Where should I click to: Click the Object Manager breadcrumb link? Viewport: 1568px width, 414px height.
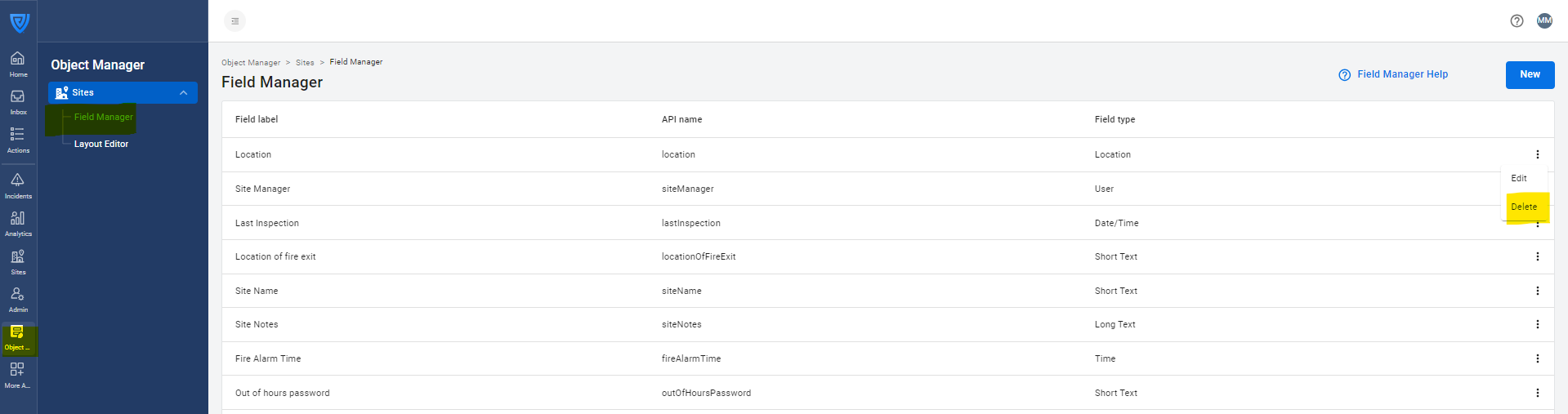point(251,63)
